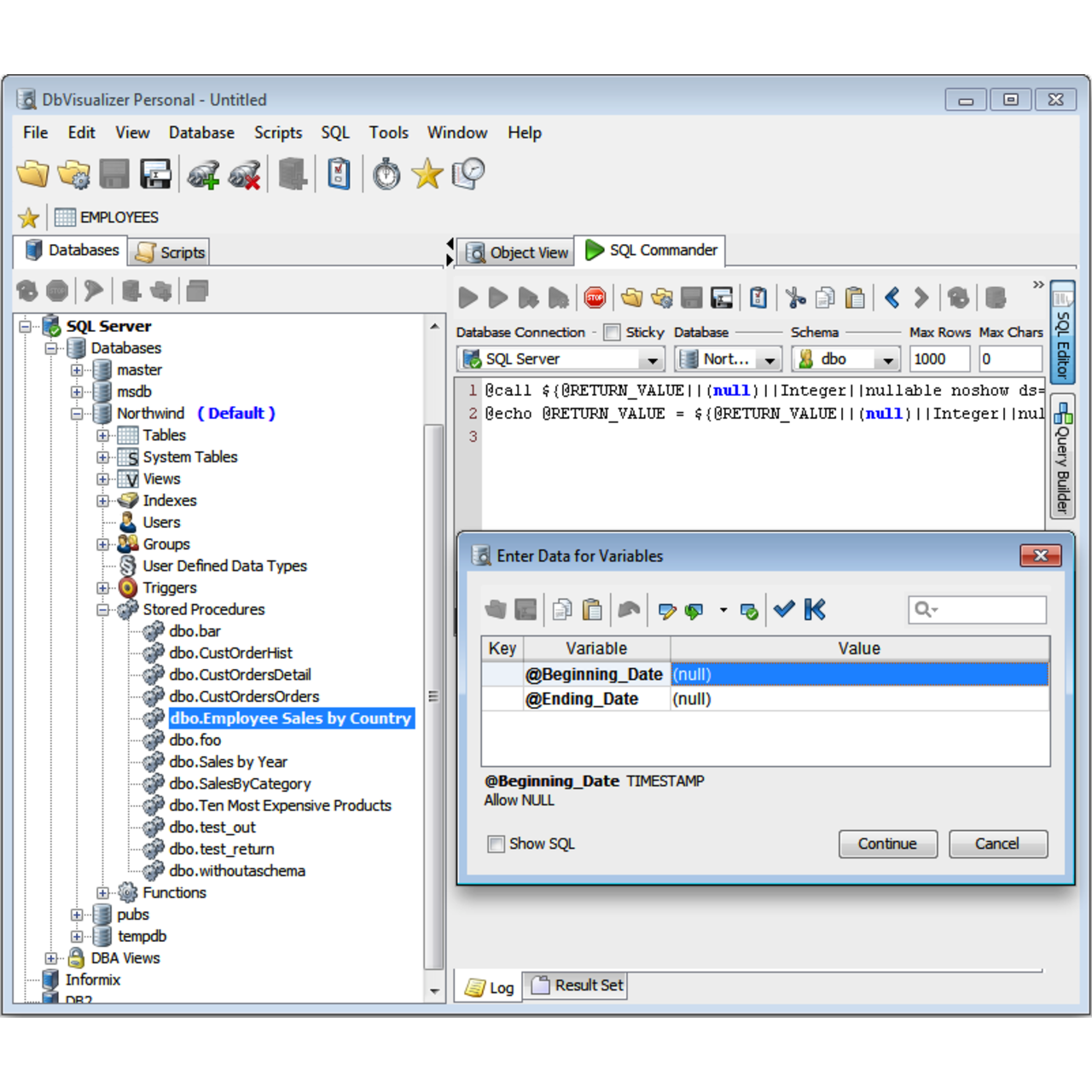Select the Users tree node
This screenshot has width=1092, height=1092.
tap(161, 523)
